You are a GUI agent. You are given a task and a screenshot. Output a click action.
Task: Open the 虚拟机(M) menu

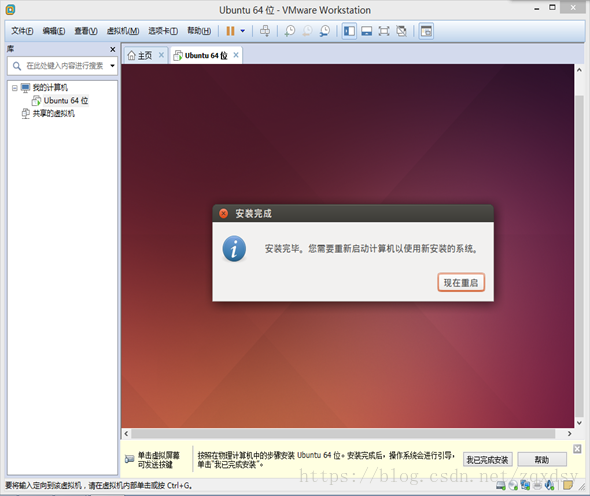(123, 31)
